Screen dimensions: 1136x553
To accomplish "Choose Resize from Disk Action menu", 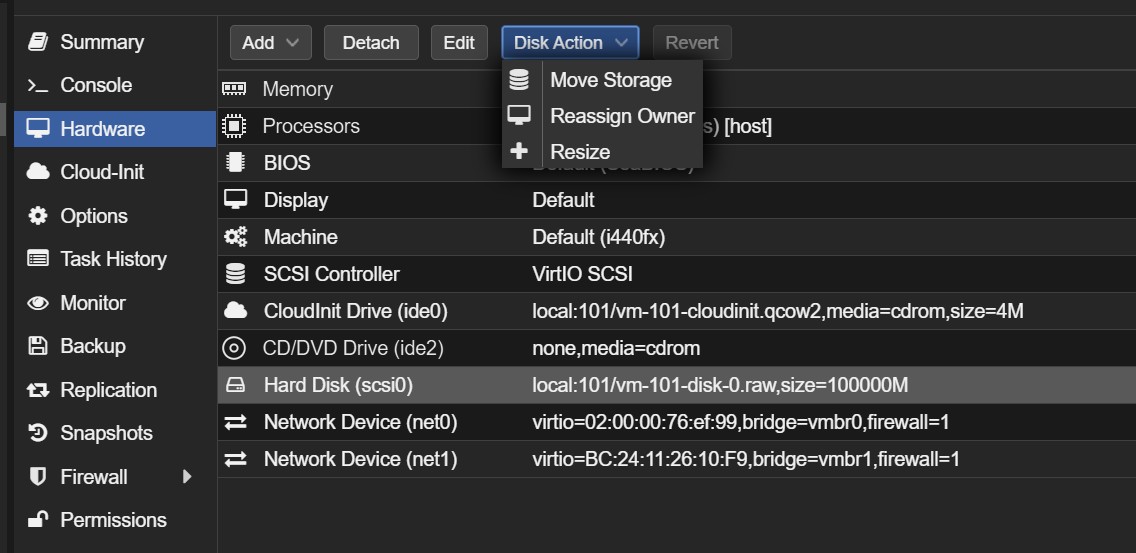I will [603, 151].
